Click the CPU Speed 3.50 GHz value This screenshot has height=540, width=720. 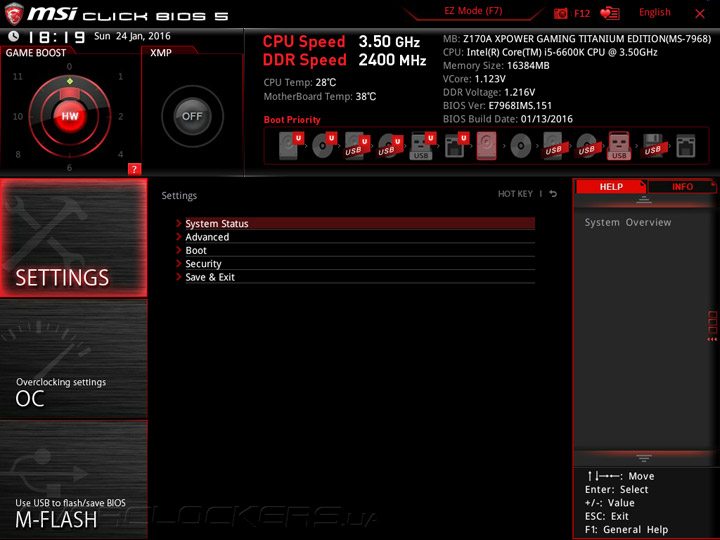tap(389, 42)
